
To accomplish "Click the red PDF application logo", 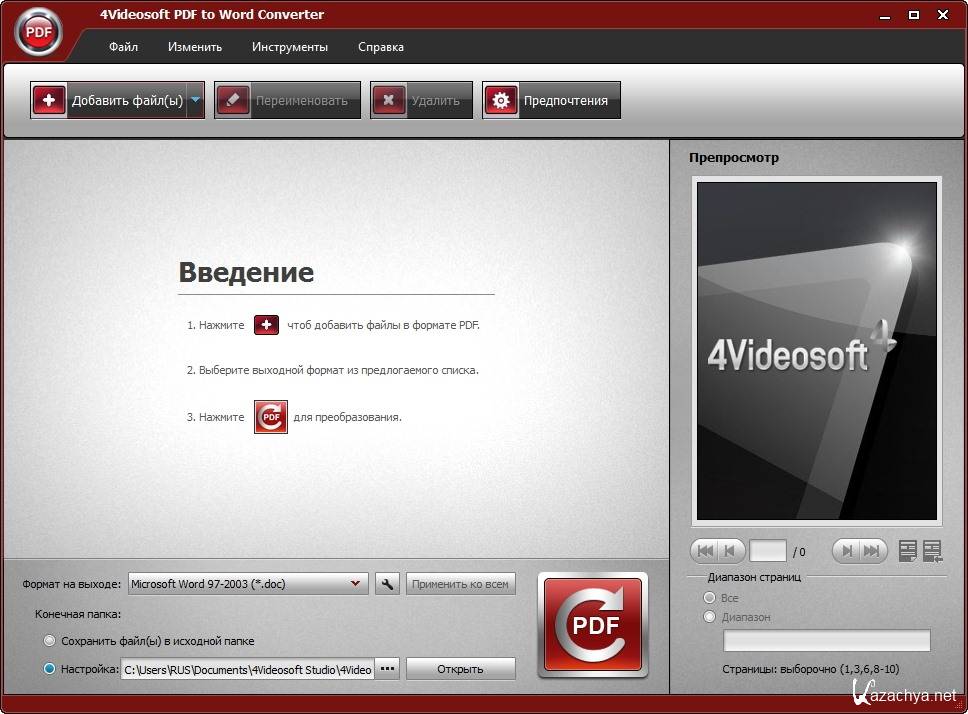I will click(38, 32).
